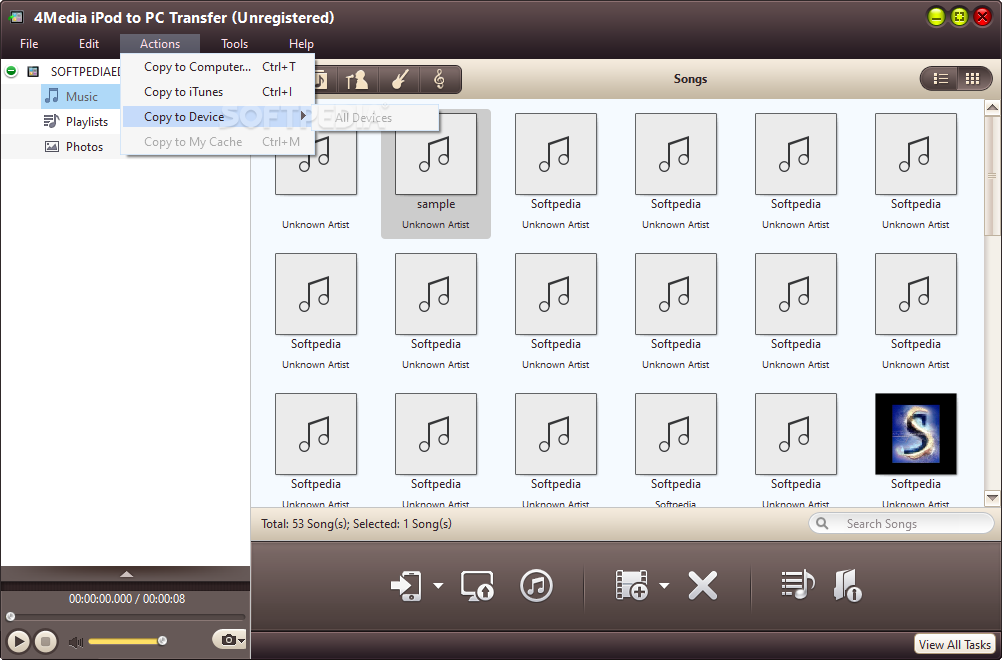Click add files film icon
Image resolution: width=1002 pixels, height=660 pixels.
pos(631,585)
